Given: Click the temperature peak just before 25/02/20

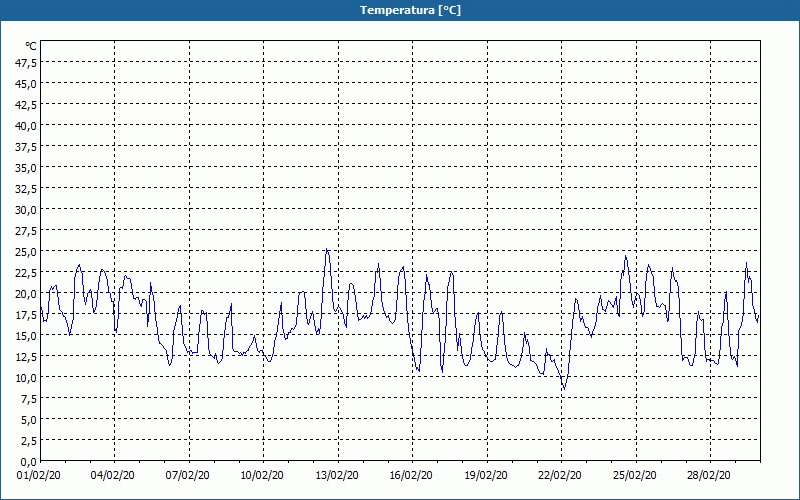Looking at the screenshot, I should pyautogui.click(x=626, y=256).
